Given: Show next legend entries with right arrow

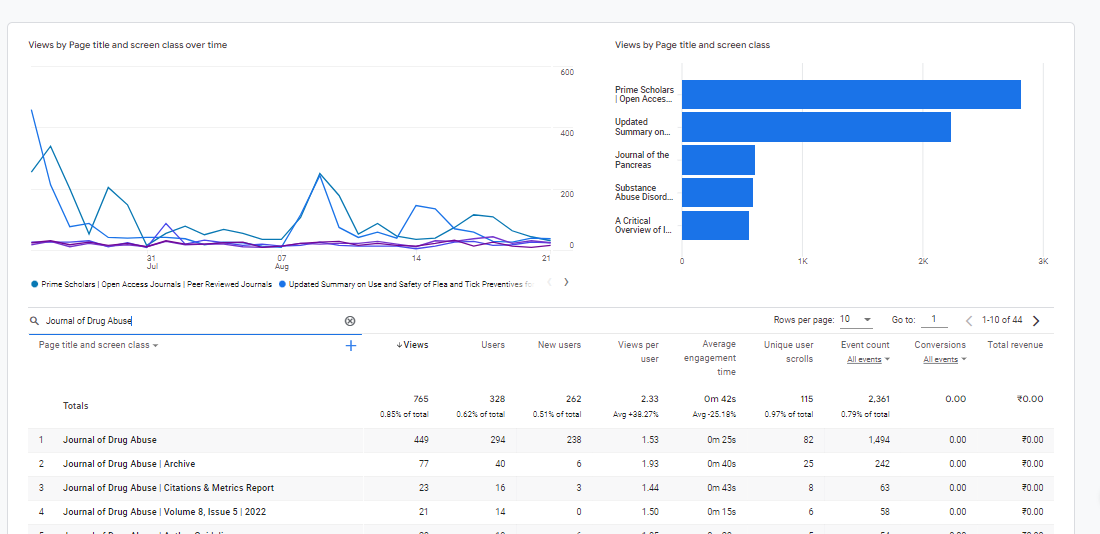Looking at the screenshot, I should [566, 282].
